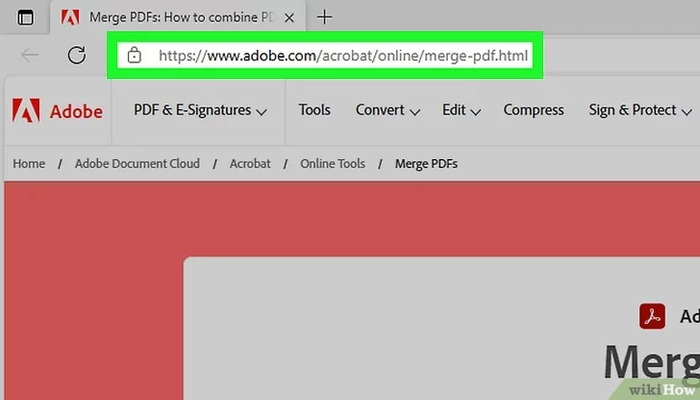Screen dimensions: 700x400
Task: Expand the Edit dropdown
Action: [x=462, y=110]
